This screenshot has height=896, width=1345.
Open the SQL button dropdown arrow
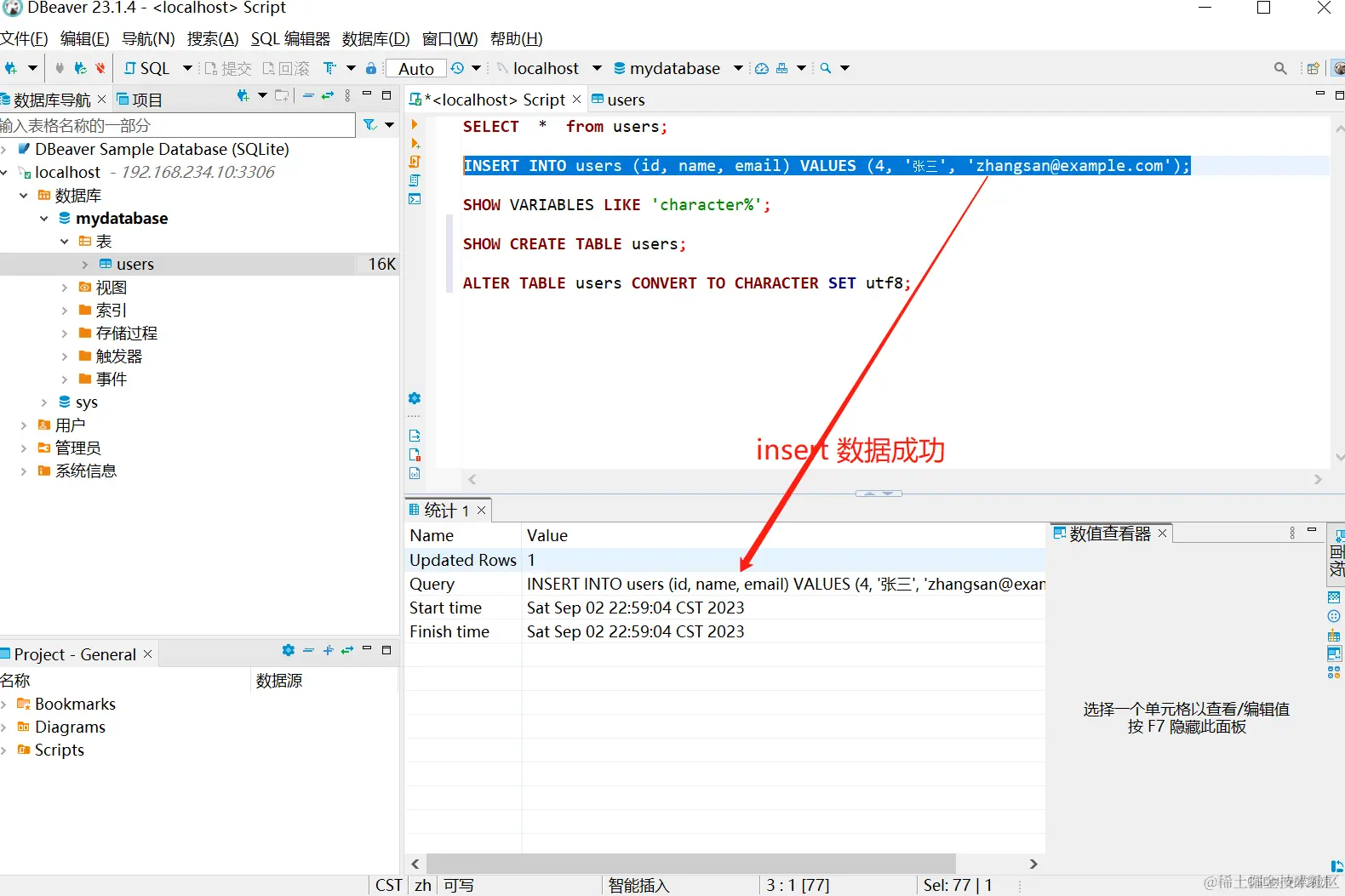click(187, 68)
